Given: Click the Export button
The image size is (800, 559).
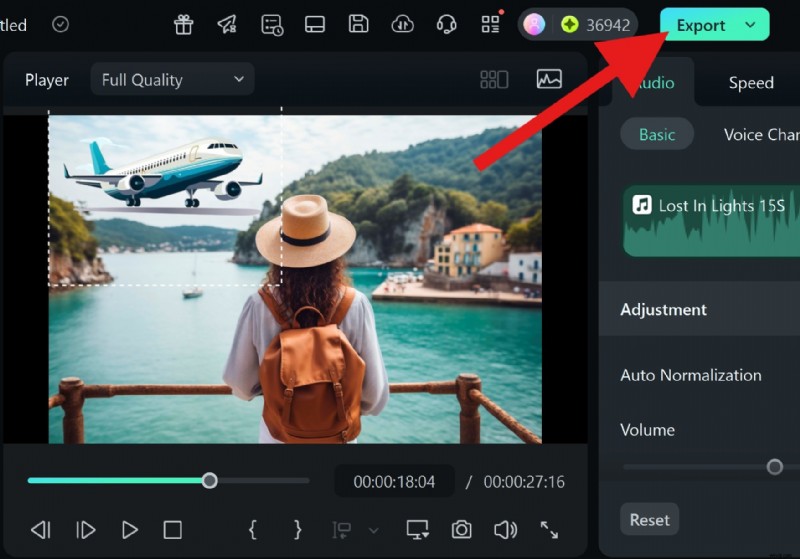Looking at the screenshot, I should 701,25.
